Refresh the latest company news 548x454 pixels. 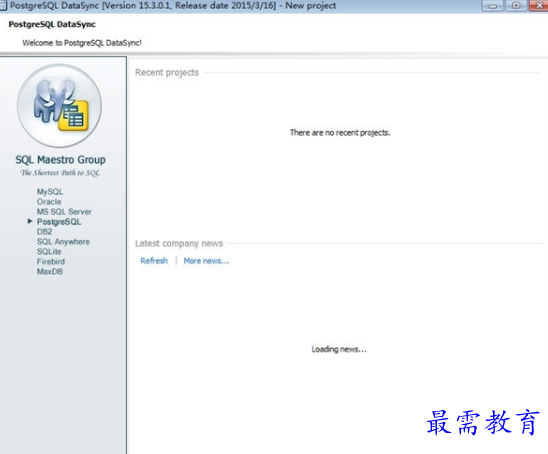(x=154, y=261)
